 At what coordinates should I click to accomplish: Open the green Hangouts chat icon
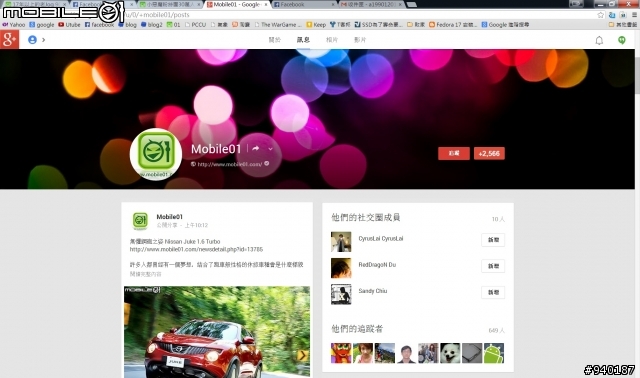(621, 40)
